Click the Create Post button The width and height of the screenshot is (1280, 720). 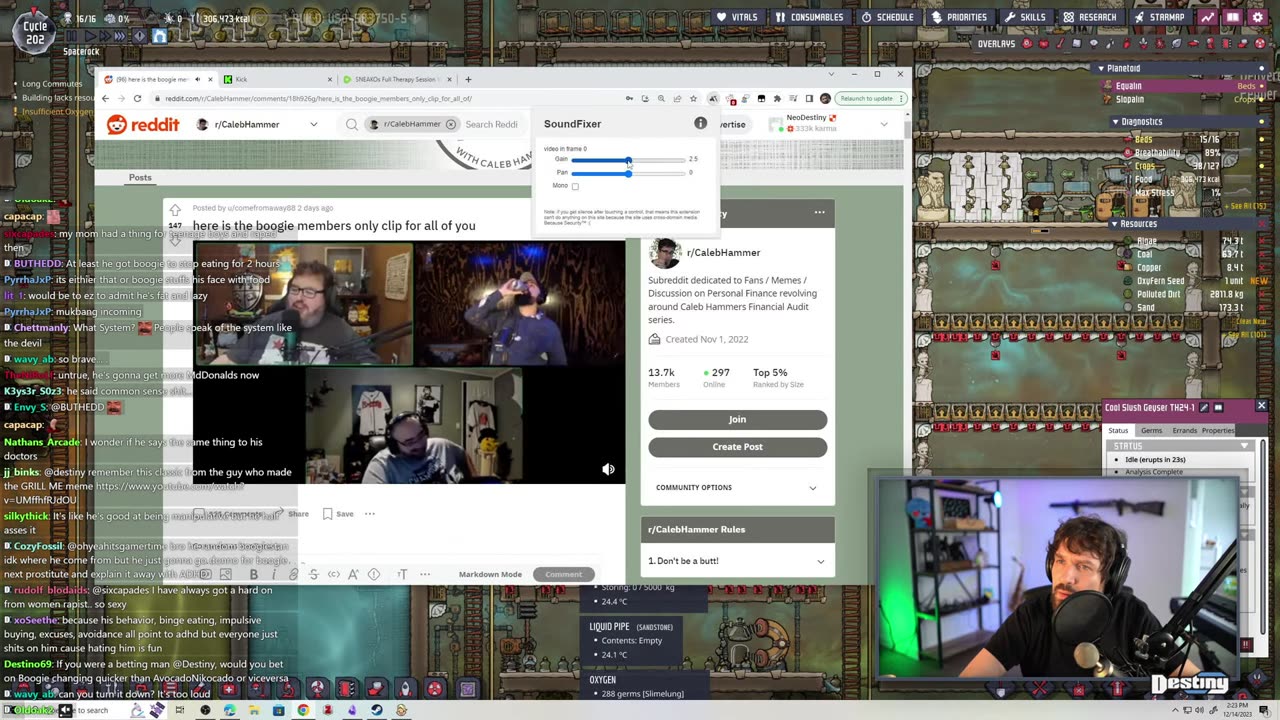click(738, 447)
